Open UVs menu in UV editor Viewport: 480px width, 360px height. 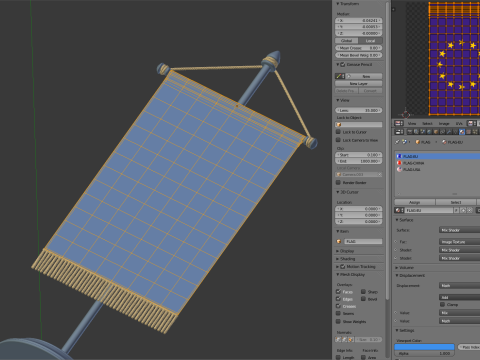click(459, 123)
